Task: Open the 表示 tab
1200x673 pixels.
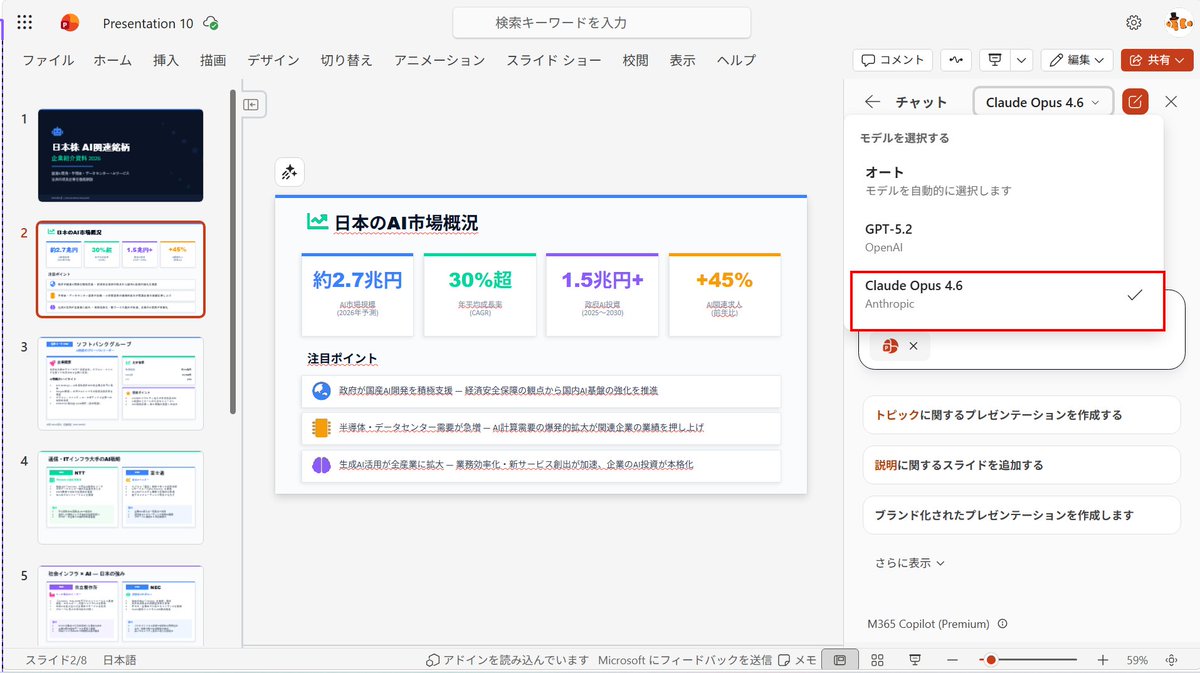Action: tap(683, 60)
